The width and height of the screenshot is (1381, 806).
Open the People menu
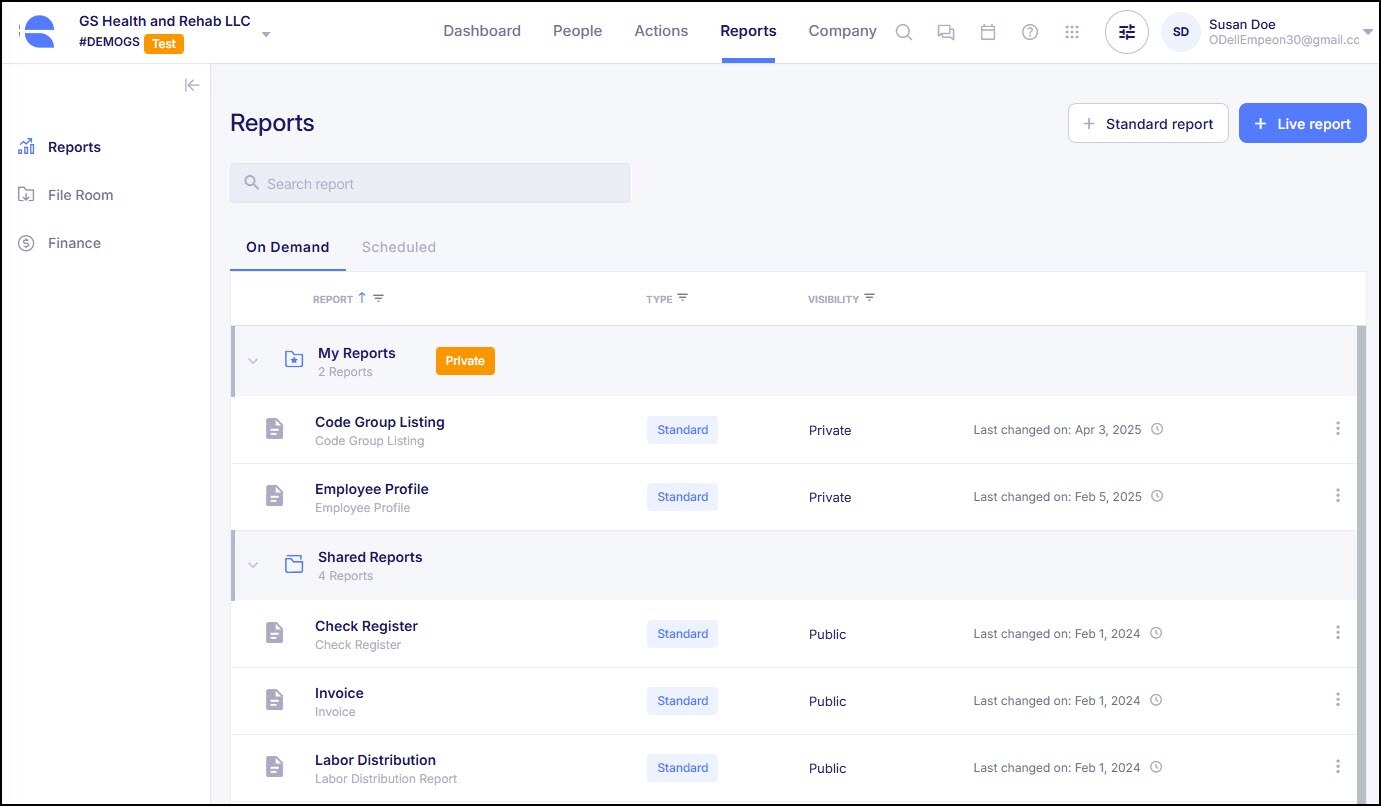point(577,31)
